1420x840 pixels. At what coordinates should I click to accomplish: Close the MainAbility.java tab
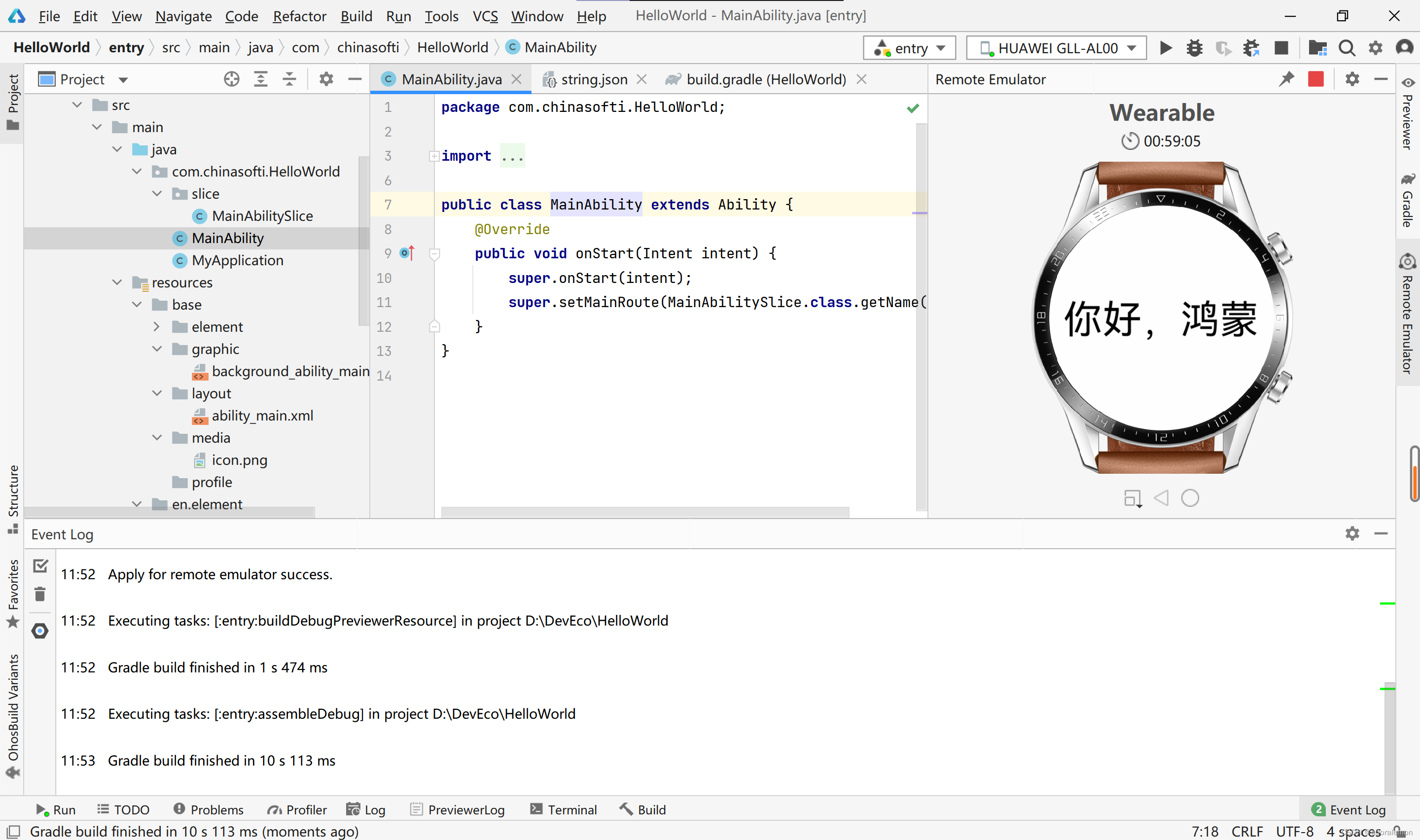pos(516,79)
